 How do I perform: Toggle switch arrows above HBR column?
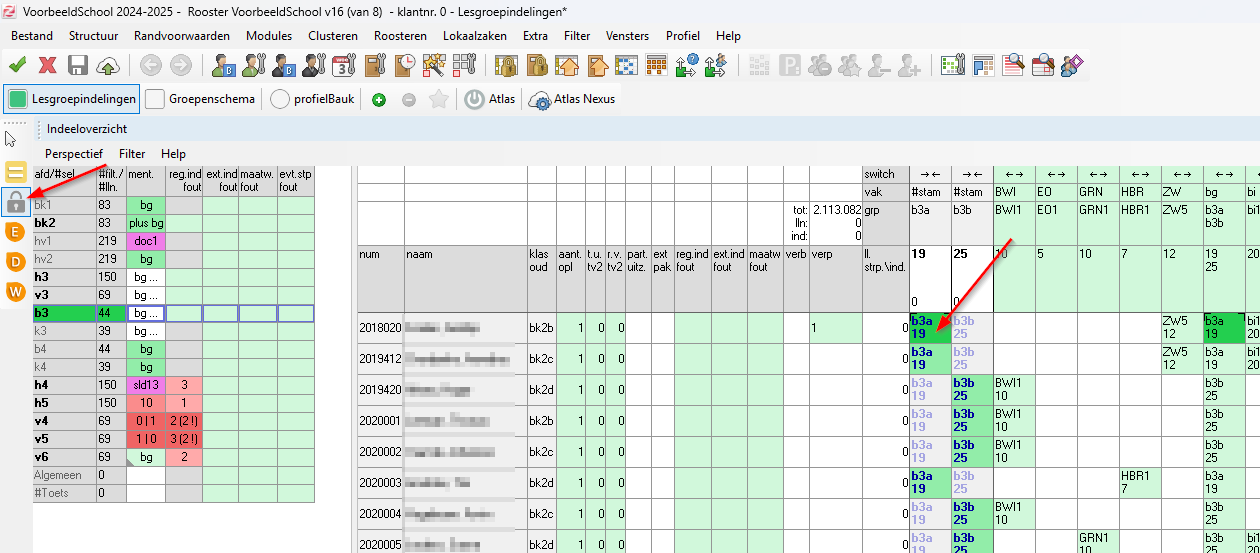tap(1140, 174)
